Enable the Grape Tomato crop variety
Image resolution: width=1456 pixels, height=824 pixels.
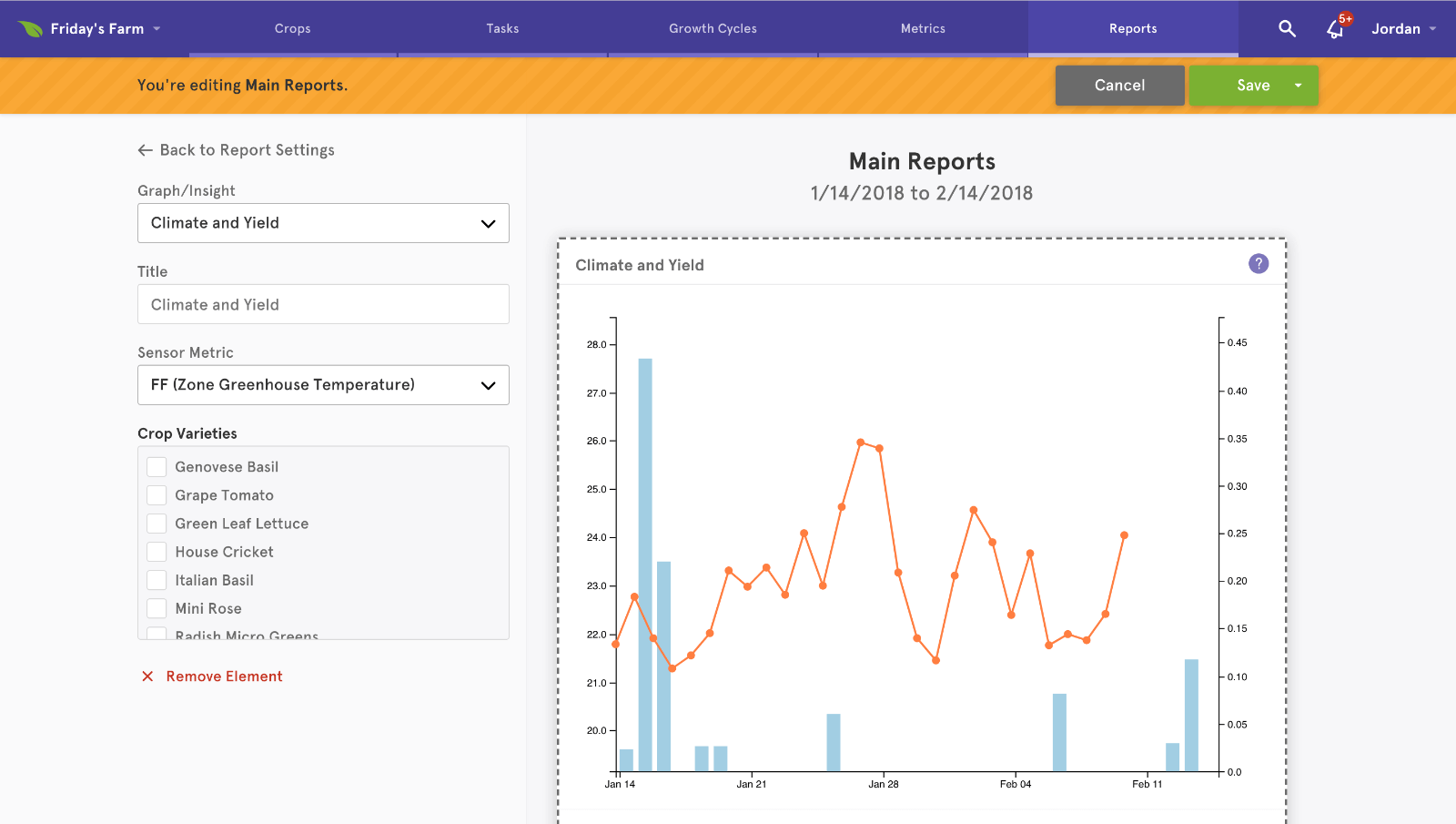(x=157, y=495)
